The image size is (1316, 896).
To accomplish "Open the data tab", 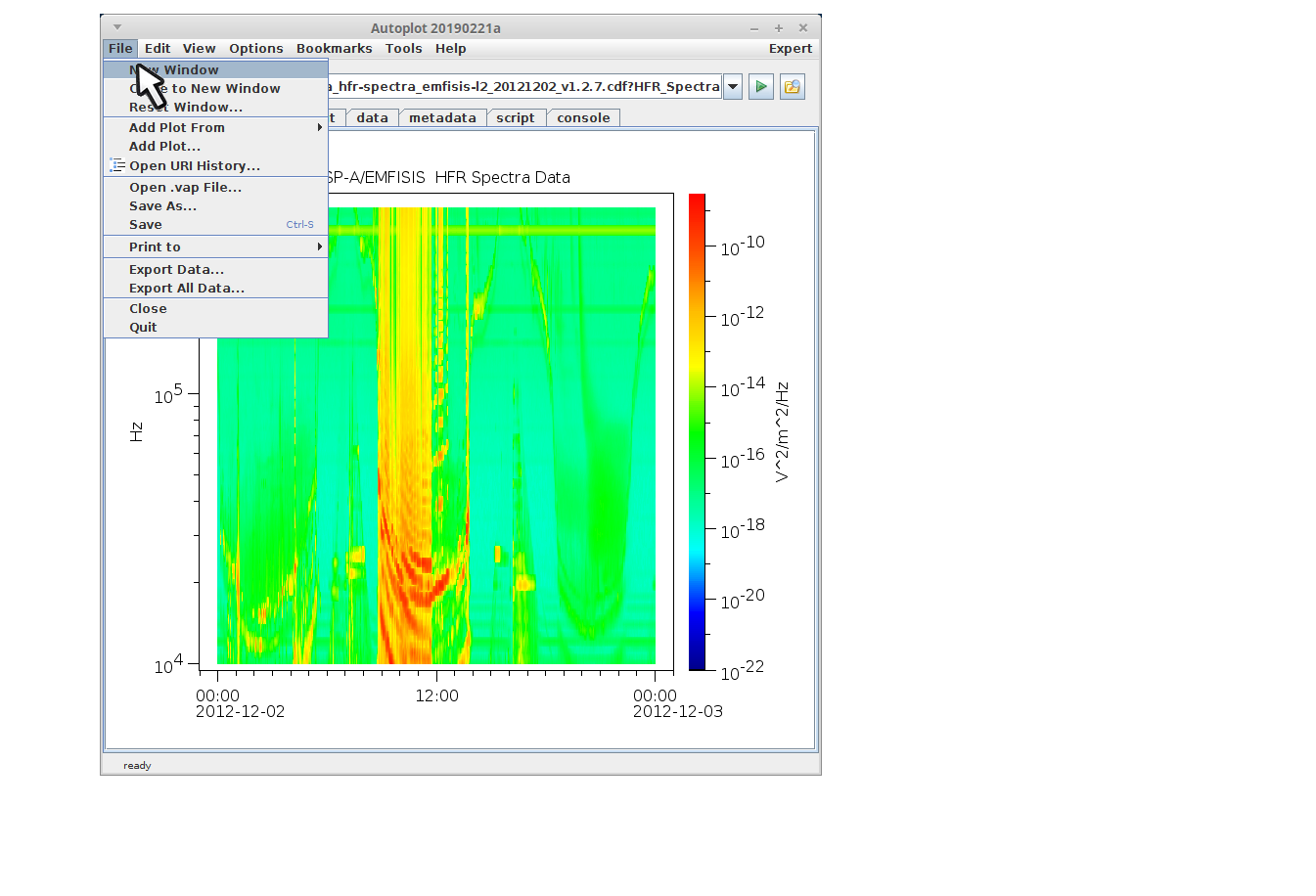I will point(372,118).
